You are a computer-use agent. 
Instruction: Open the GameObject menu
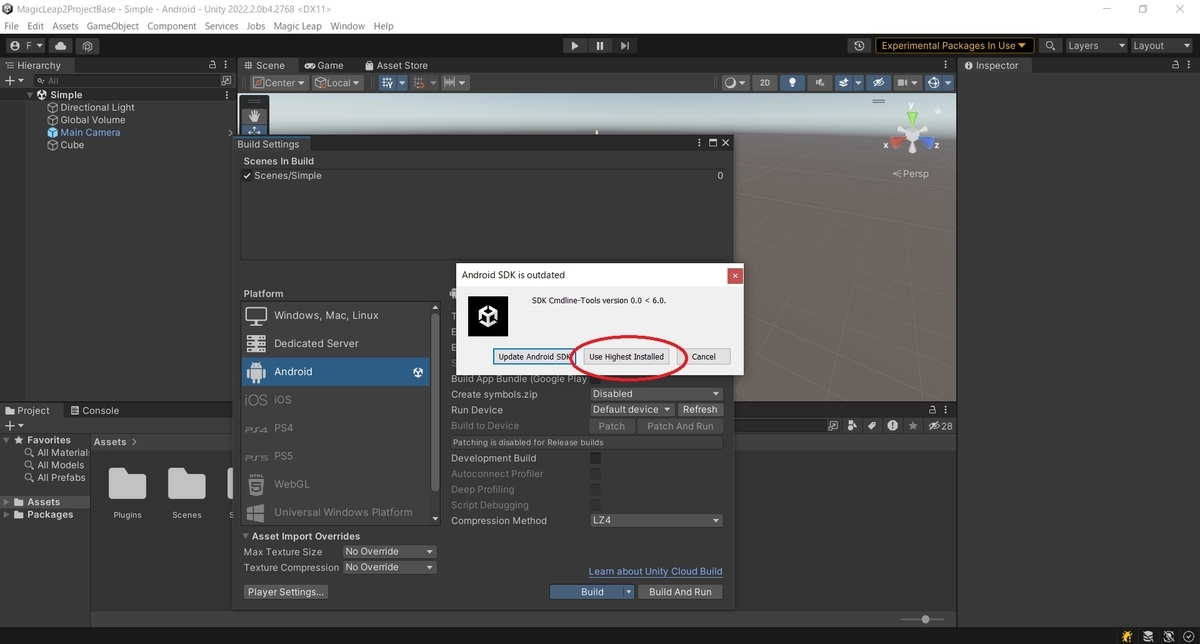pyautogui.click(x=113, y=26)
